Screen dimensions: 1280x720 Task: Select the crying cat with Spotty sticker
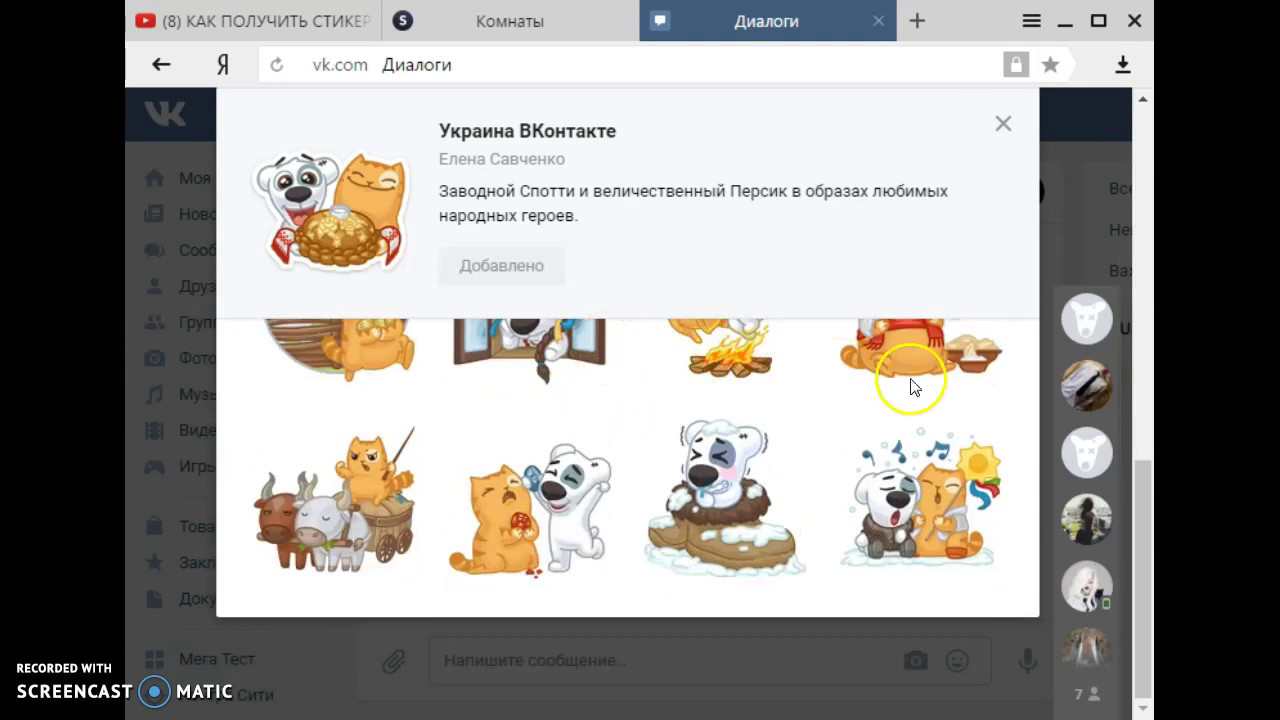tap(530, 508)
